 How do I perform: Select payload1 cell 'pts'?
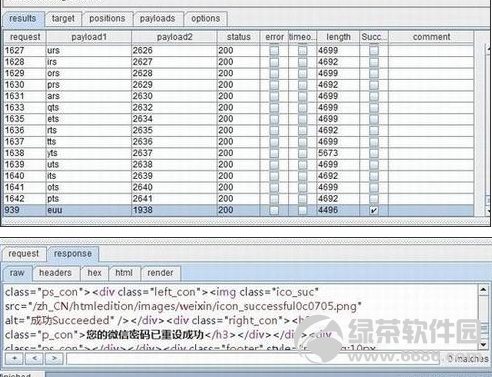89,199
